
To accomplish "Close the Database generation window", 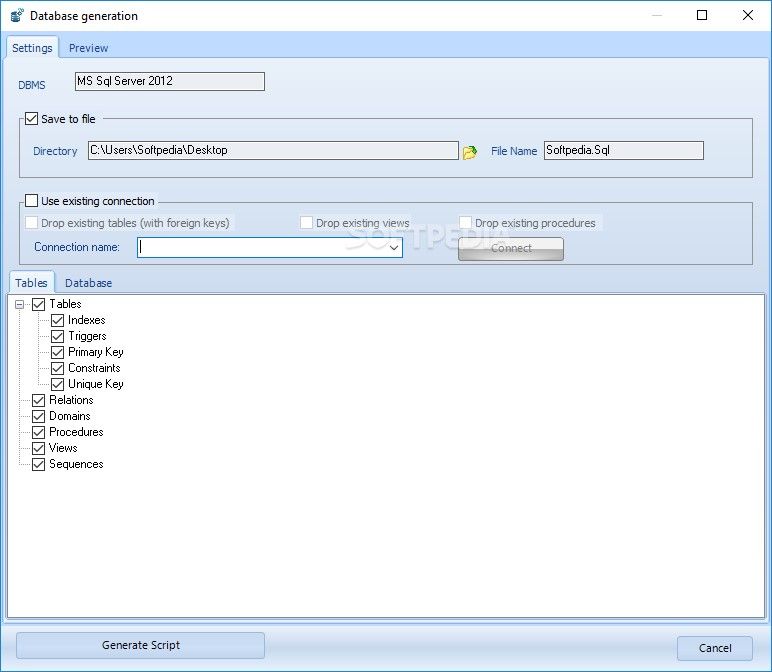I will (747, 15).
